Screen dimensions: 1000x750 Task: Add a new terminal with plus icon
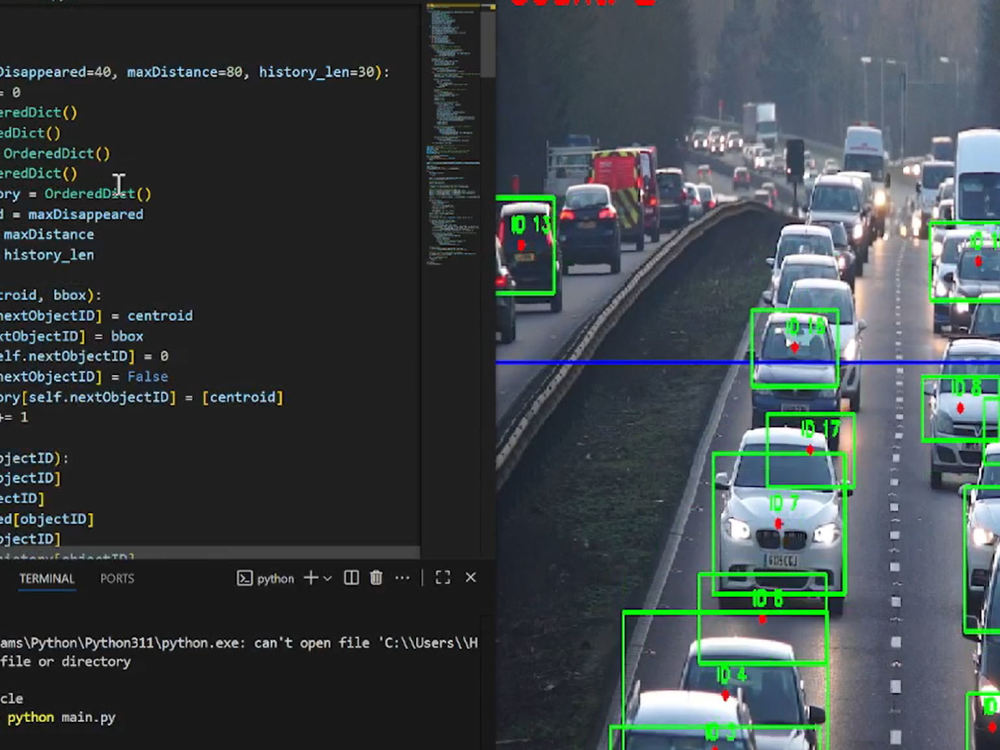pyautogui.click(x=311, y=578)
